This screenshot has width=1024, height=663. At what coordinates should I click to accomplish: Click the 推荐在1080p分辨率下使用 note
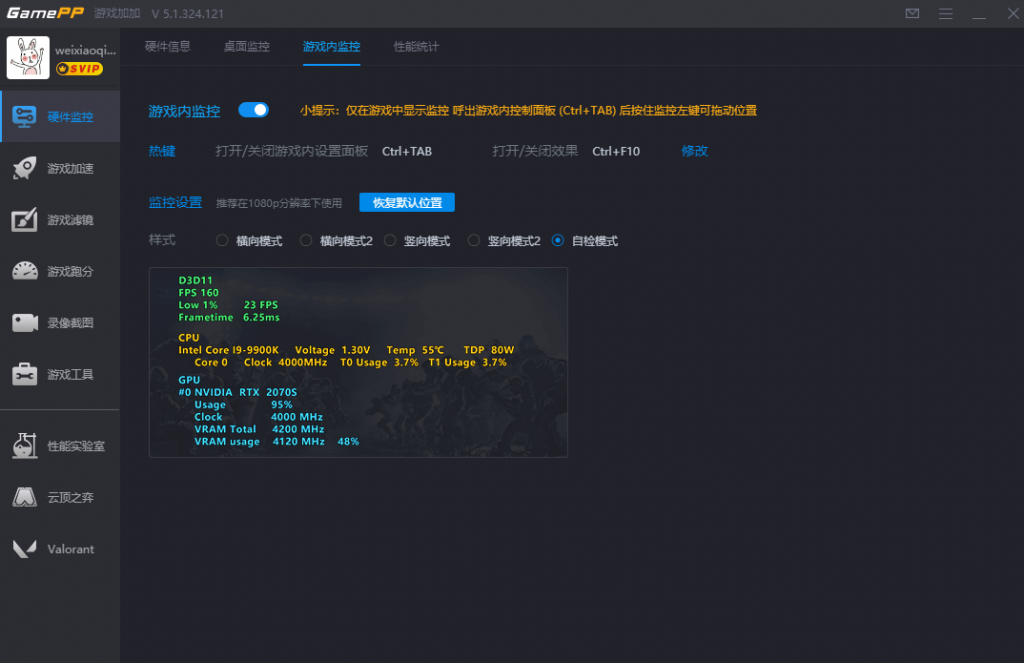pos(279,203)
